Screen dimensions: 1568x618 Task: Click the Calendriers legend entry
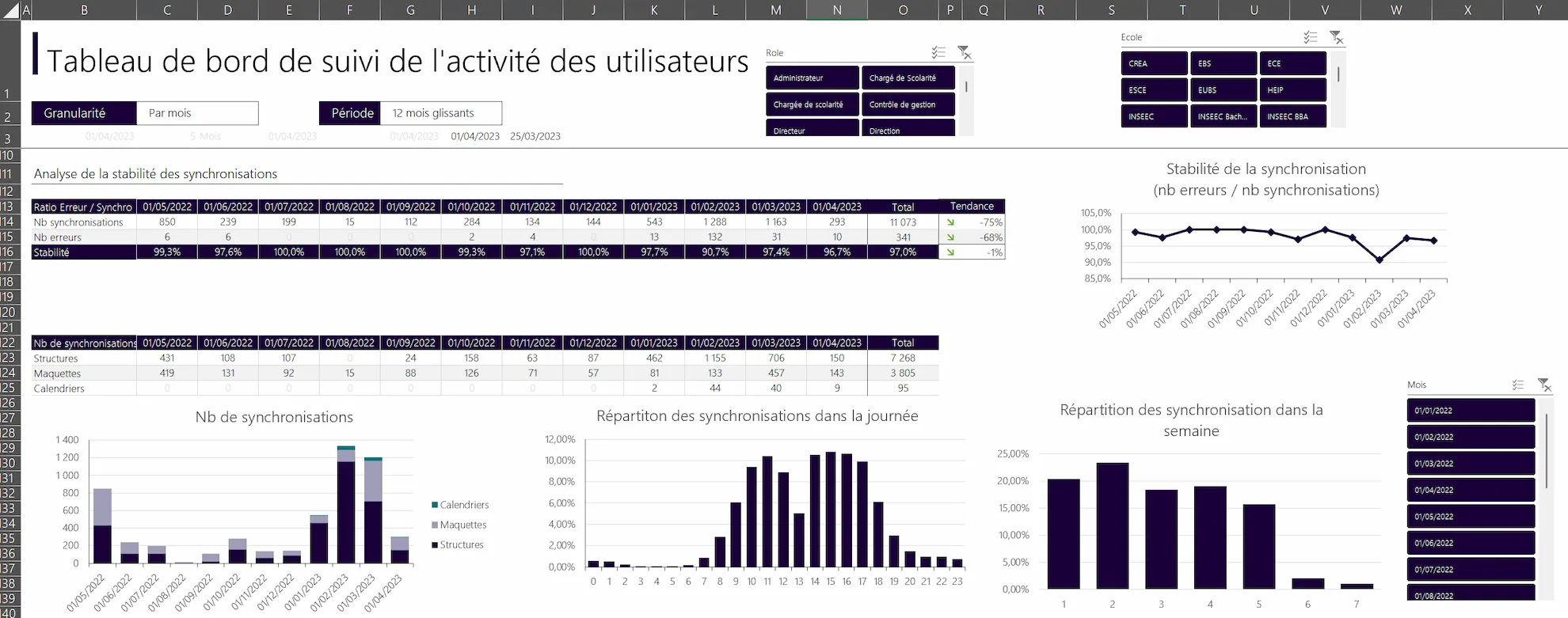click(x=460, y=505)
